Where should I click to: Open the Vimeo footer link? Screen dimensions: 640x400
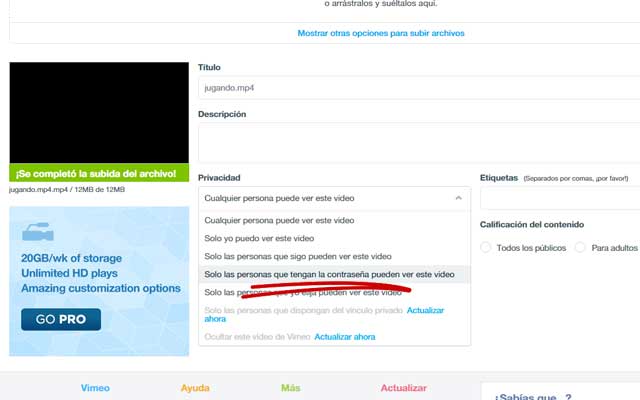(95, 388)
